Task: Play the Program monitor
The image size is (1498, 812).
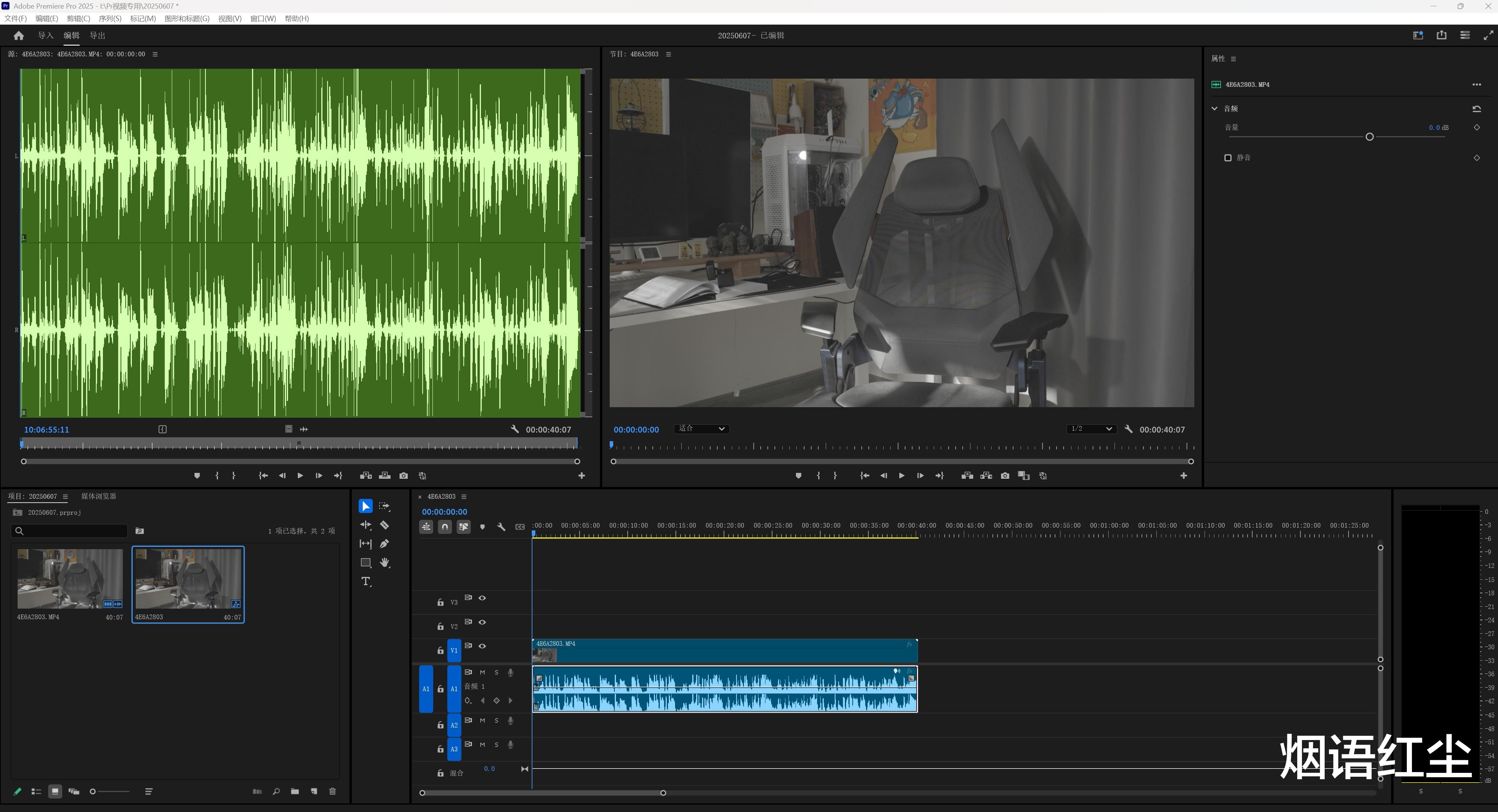Action: click(x=901, y=476)
